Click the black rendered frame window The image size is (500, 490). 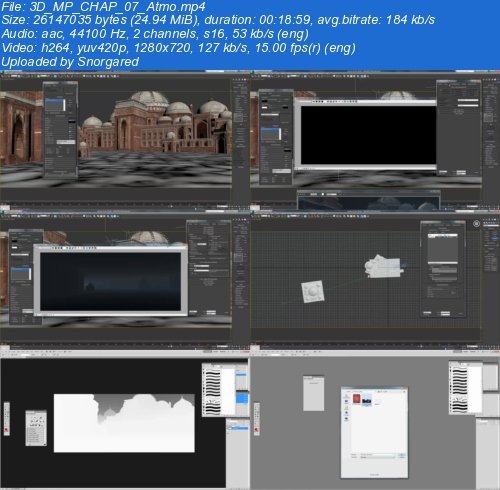click(x=368, y=135)
